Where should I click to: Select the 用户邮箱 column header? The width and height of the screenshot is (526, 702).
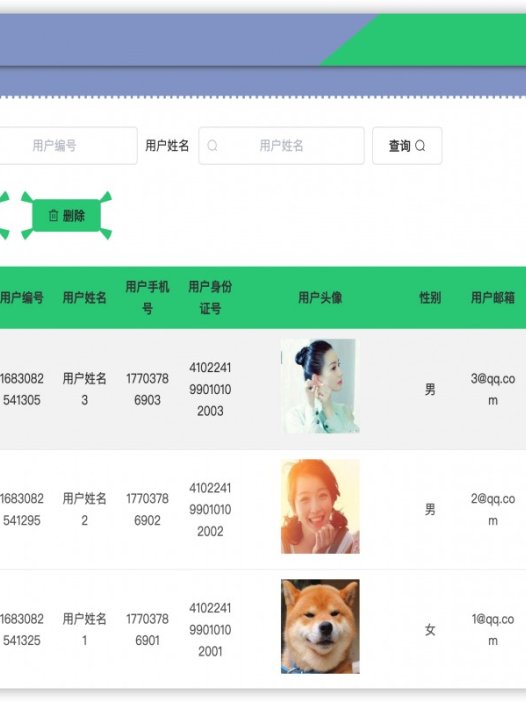[x=492, y=297]
